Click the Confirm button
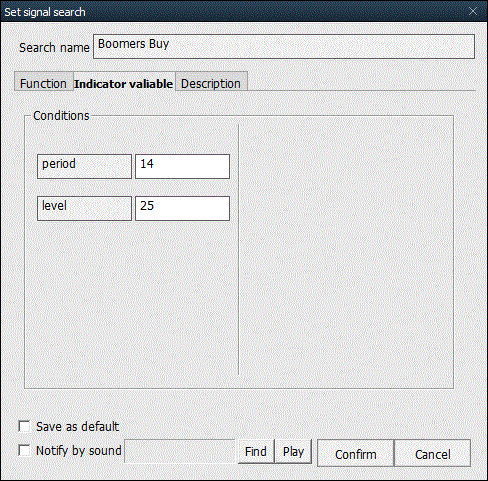The image size is (488, 481). tap(356, 453)
